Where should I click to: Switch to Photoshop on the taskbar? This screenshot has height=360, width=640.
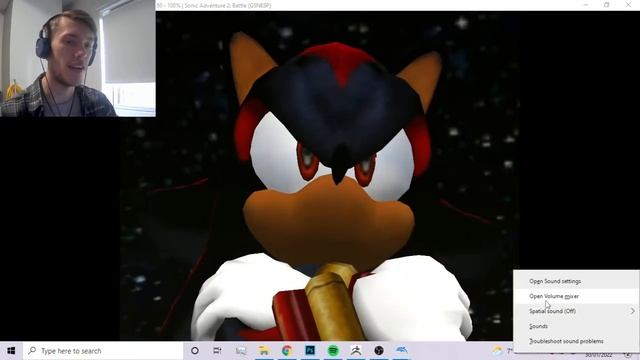tap(310, 351)
